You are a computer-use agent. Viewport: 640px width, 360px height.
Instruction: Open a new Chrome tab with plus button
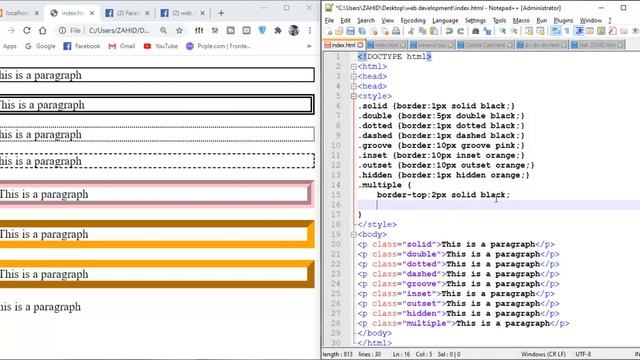221,13
